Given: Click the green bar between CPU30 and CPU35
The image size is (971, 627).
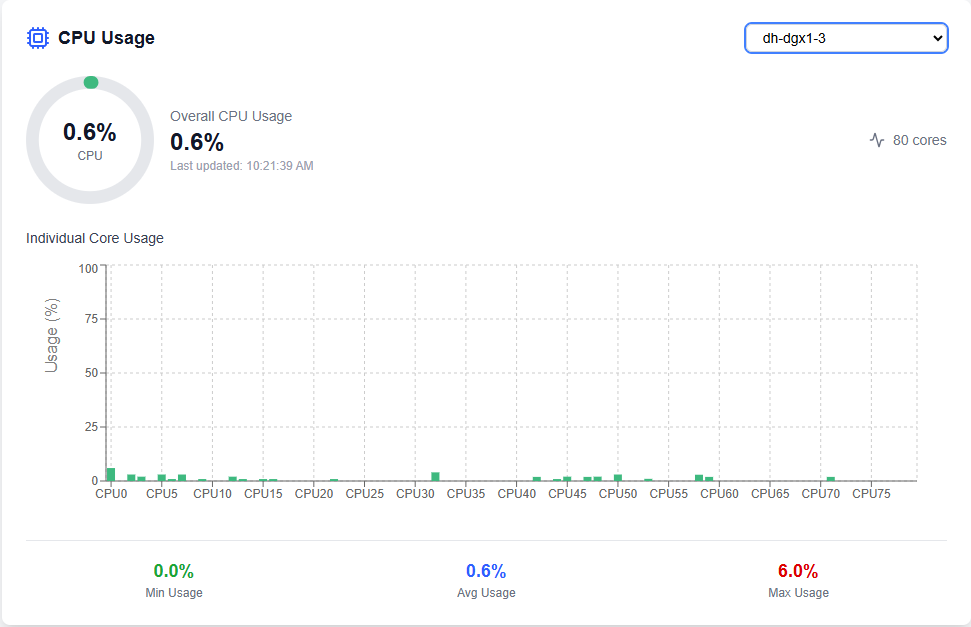Looking at the screenshot, I should click(x=435, y=476).
